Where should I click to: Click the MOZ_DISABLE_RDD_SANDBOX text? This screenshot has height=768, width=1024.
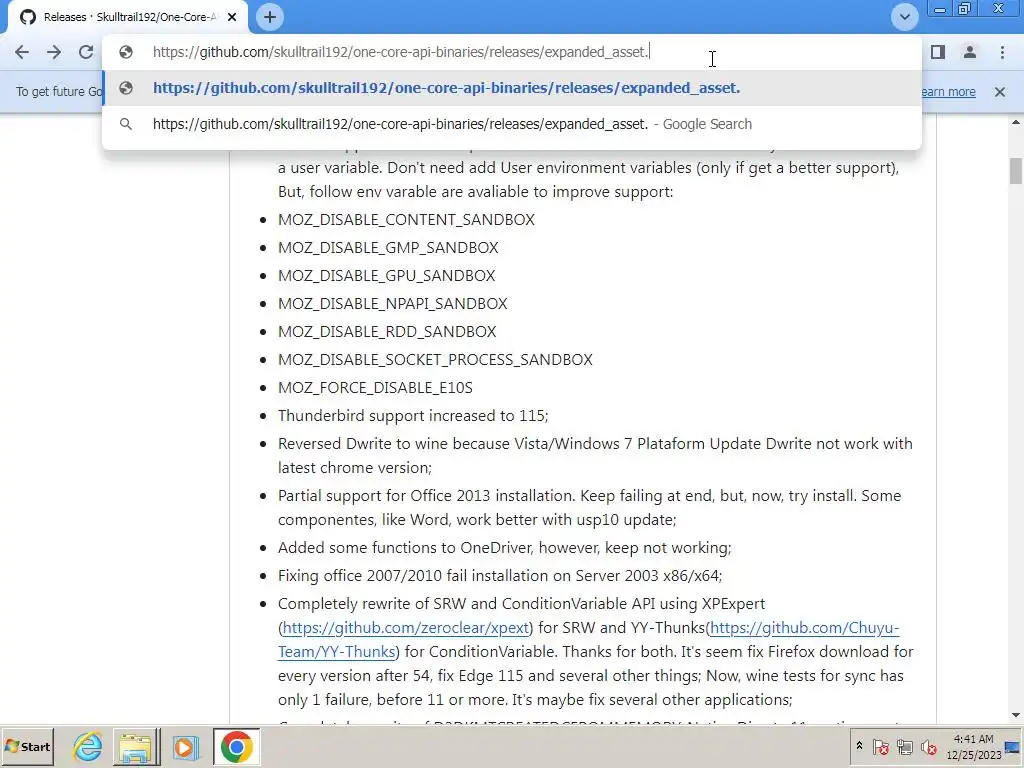coord(387,332)
